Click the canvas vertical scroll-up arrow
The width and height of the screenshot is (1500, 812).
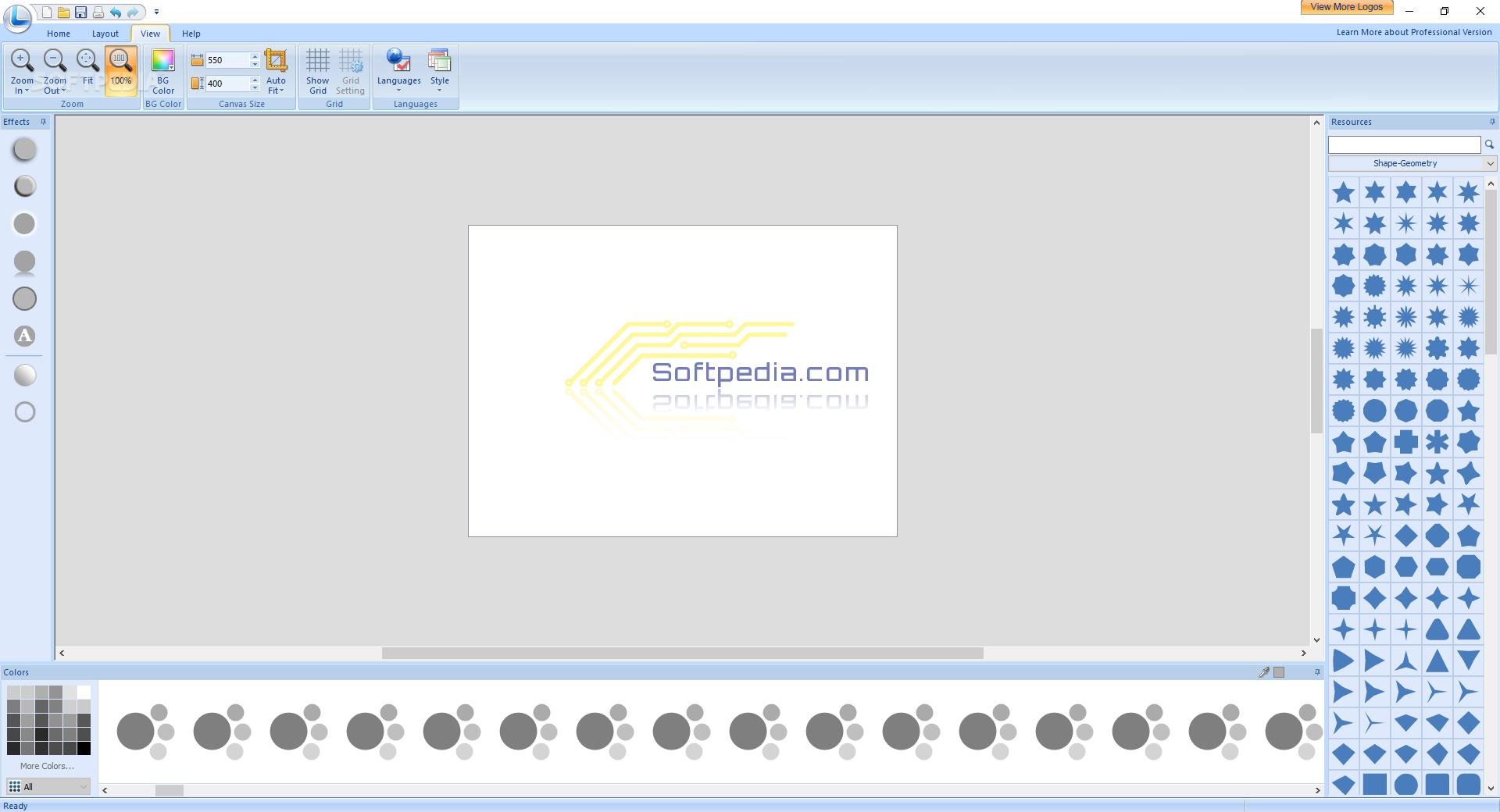click(x=1316, y=123)
